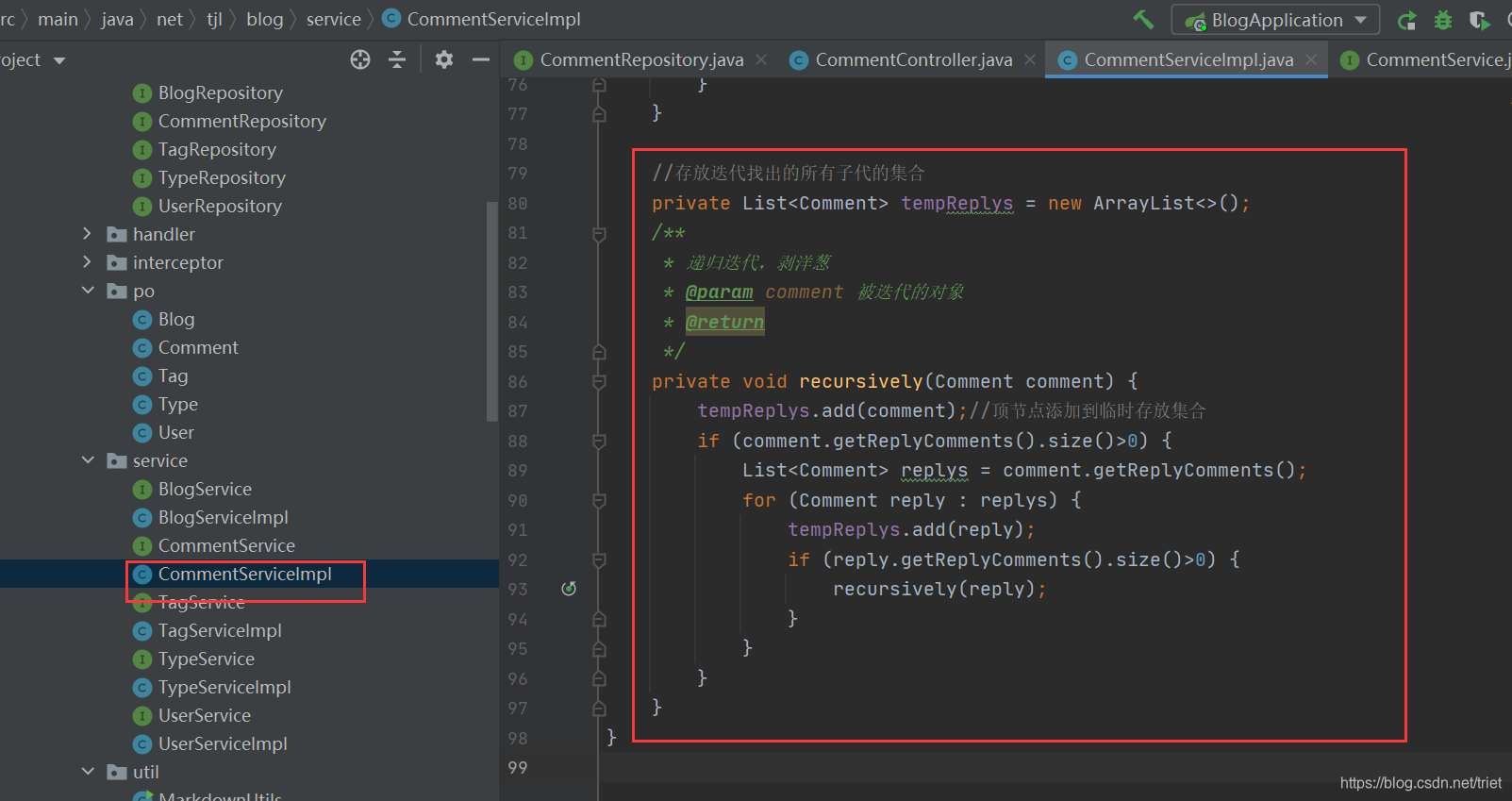Fold the Javadoc comment at line 81
This screenshot has height=801, width=1512.
tap(599, 233)
